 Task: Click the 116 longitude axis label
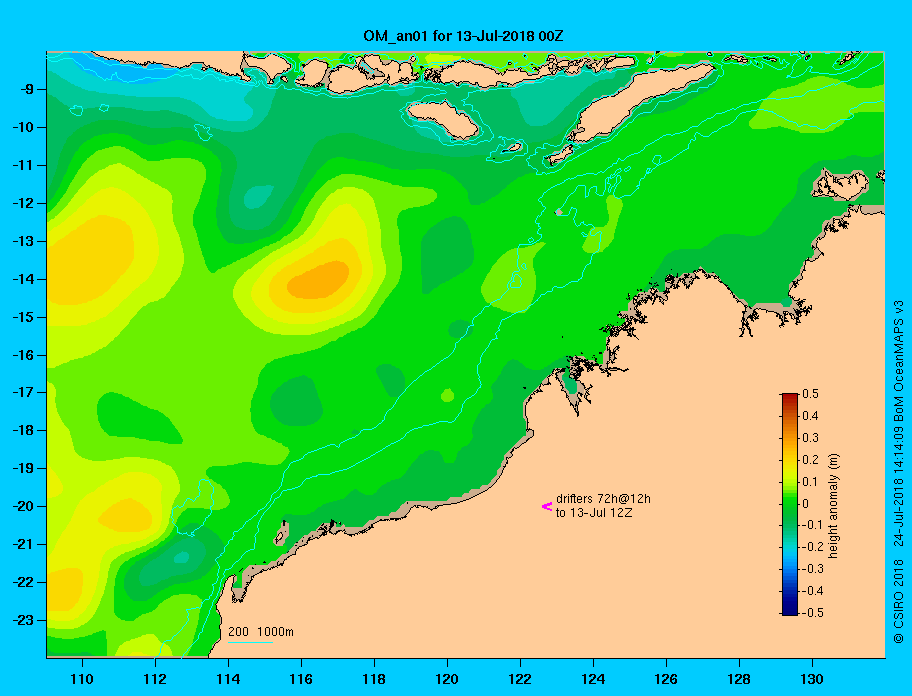click(301, 679)
